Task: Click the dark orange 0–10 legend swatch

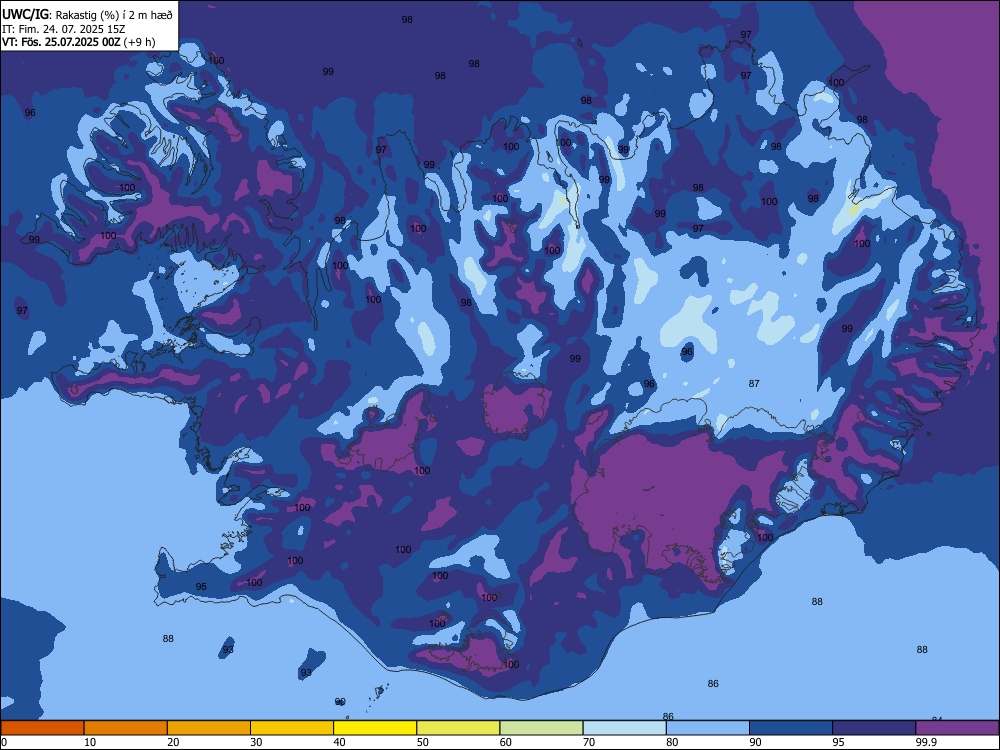Action: point(42,728)
